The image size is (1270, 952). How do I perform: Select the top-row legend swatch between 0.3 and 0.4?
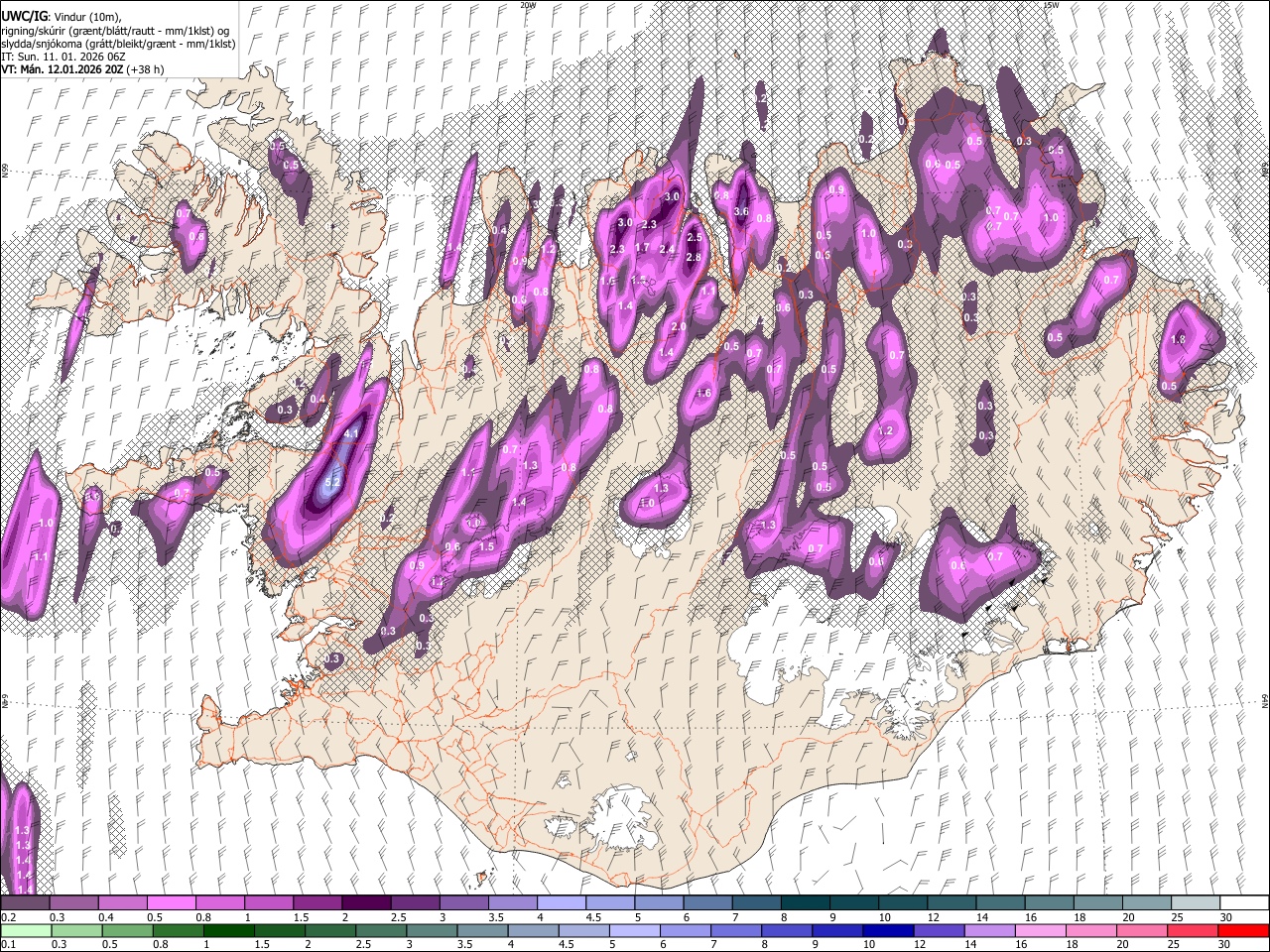(x=73, y=903)
